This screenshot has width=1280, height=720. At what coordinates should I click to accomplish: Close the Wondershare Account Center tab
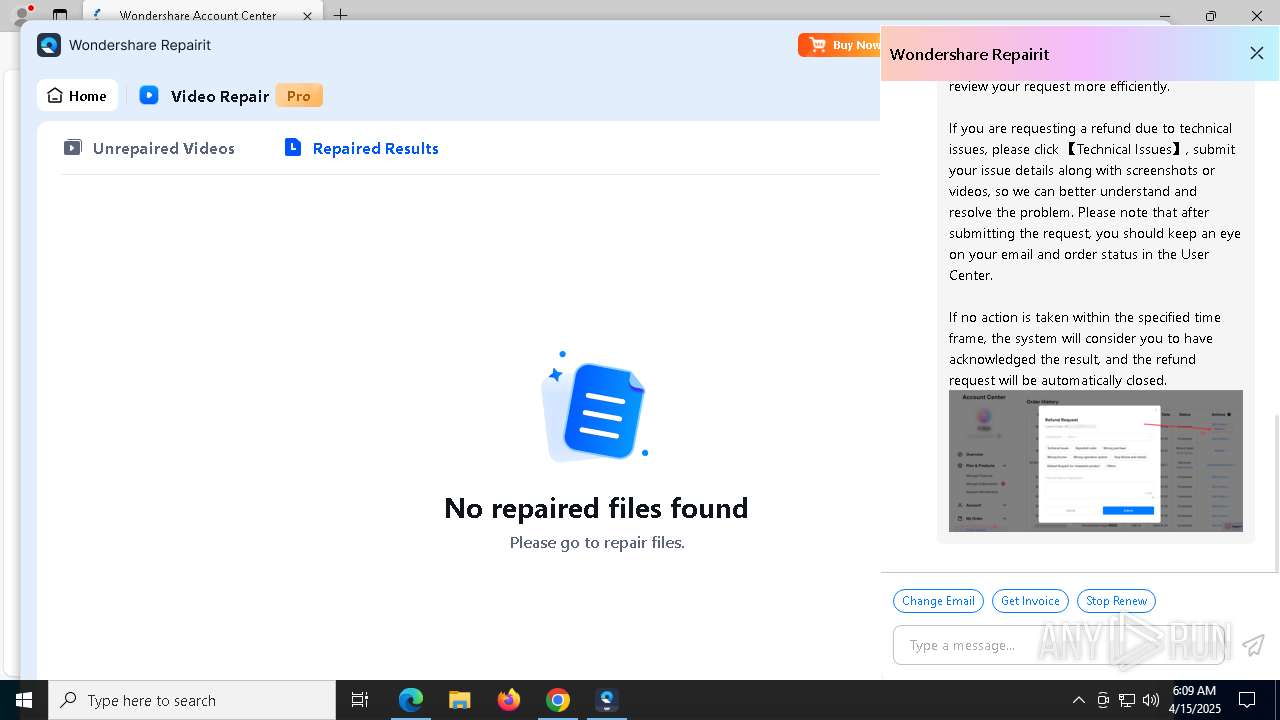tap(307, 16)
